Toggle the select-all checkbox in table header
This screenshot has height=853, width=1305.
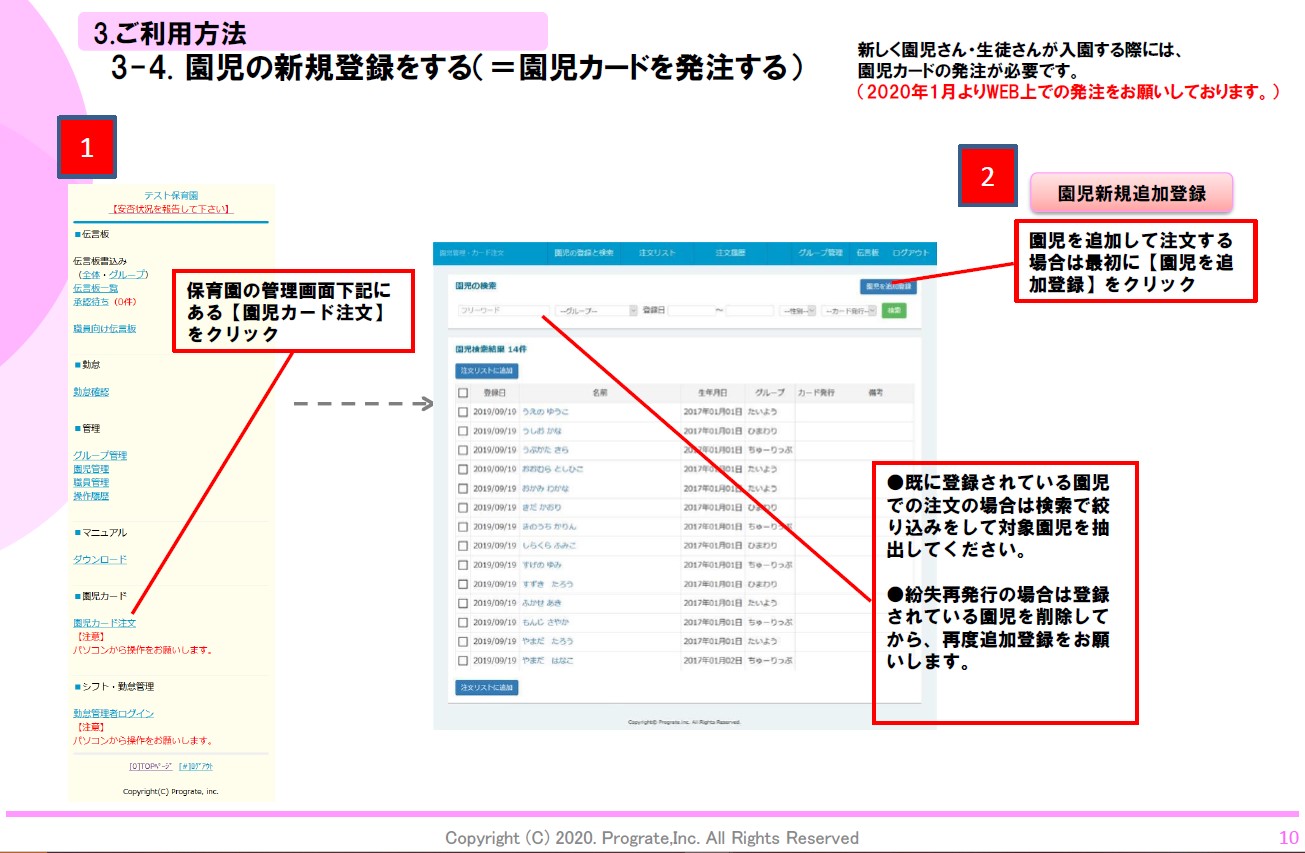click(x=463, y=393)
